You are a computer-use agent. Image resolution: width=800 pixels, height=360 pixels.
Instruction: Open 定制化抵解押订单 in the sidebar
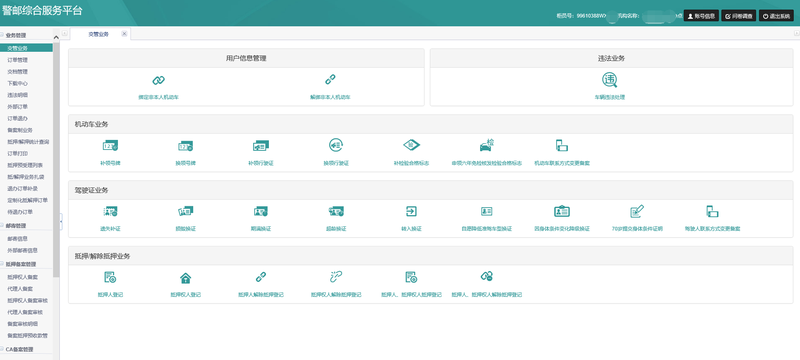pos(27,200)
